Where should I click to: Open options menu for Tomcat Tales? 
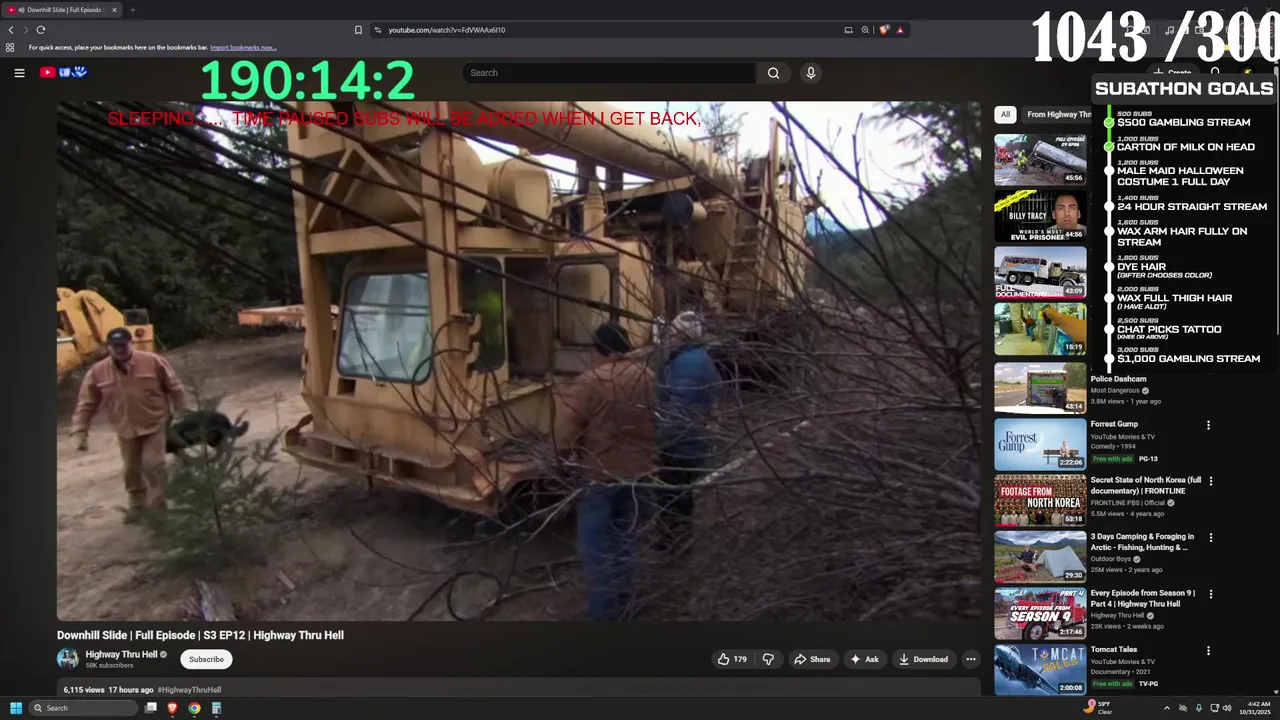(1208, 650)
